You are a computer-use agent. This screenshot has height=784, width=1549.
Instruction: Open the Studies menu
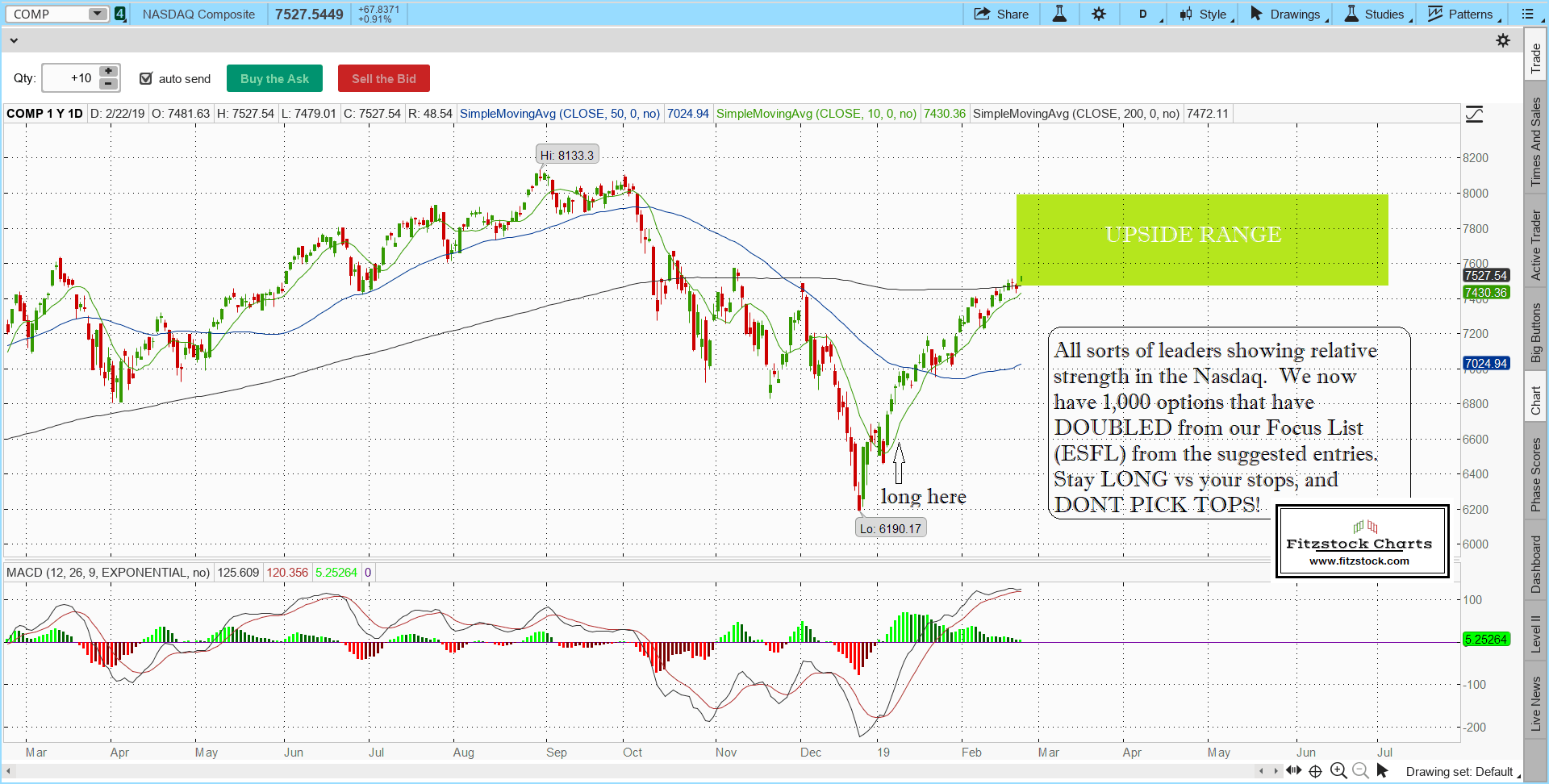(x=1377, y=14)
